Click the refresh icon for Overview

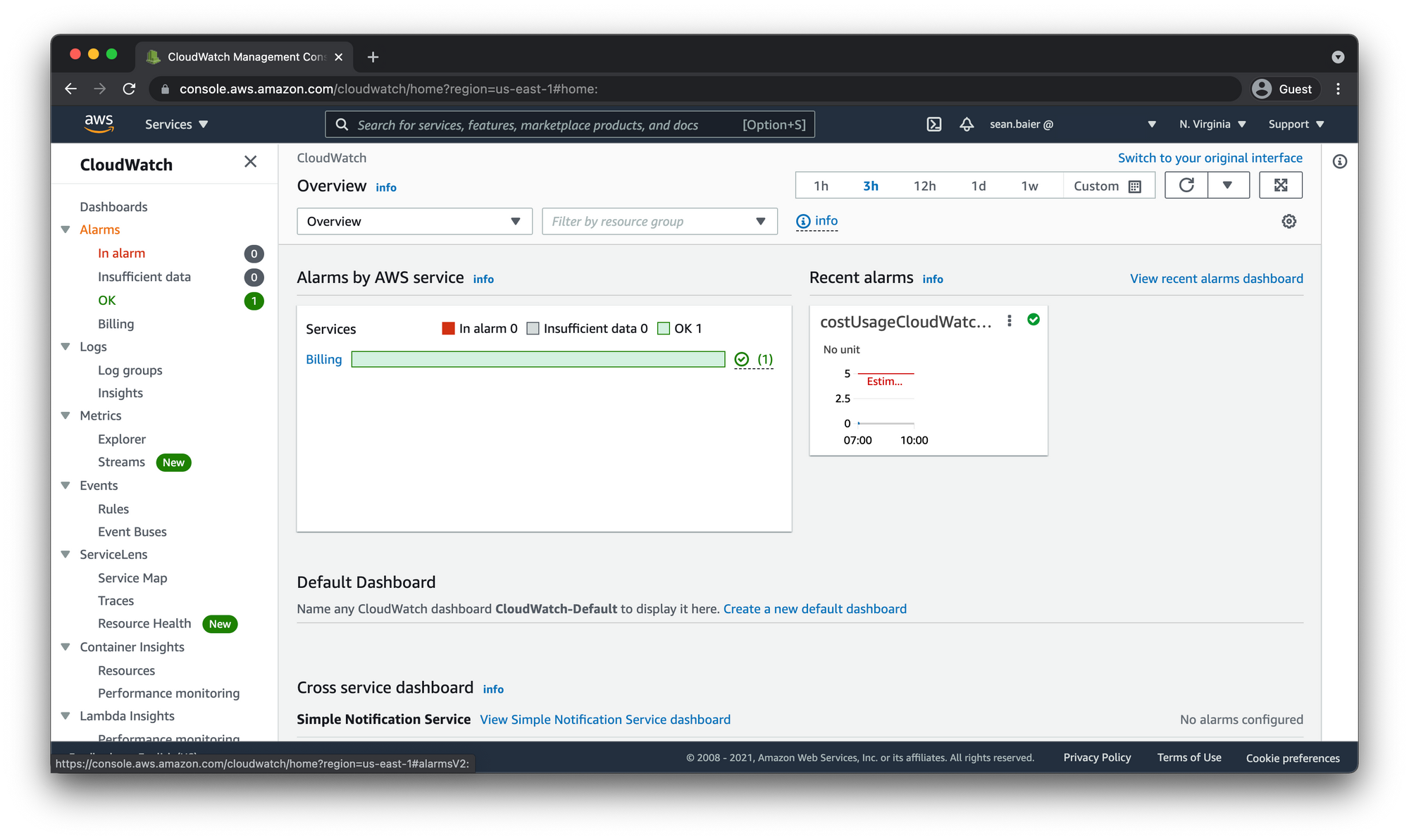point(1187,185)
